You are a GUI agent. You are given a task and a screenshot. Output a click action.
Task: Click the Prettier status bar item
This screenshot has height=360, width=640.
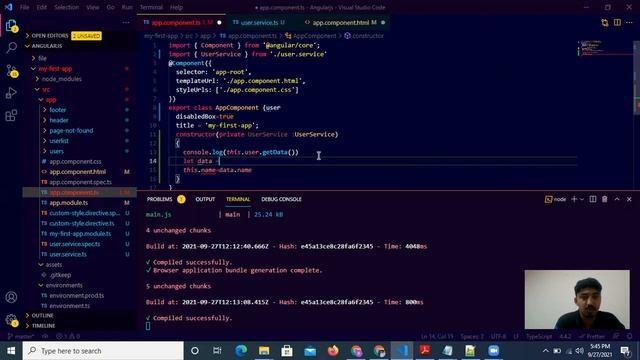pyautogui.click(x=591, y=337)
